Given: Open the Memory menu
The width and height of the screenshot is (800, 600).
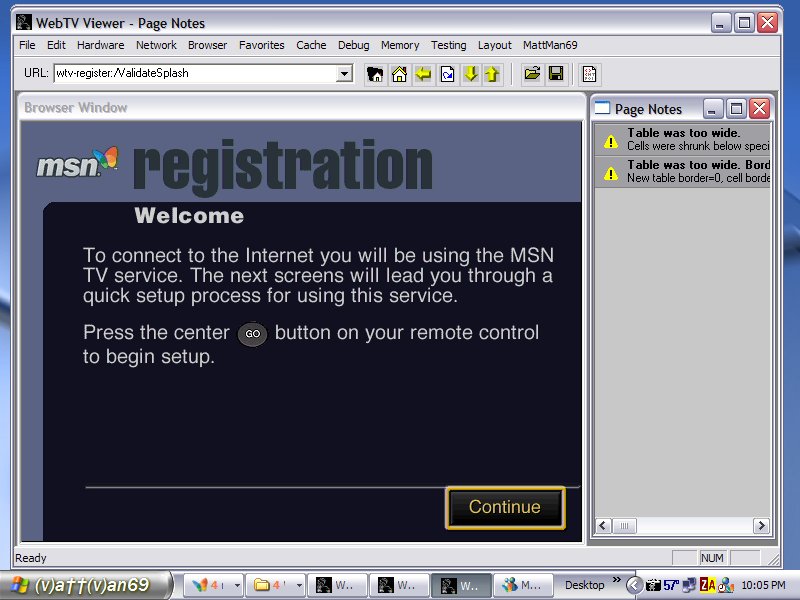Looking at the screenshot, I should click(x=400, y=45).
